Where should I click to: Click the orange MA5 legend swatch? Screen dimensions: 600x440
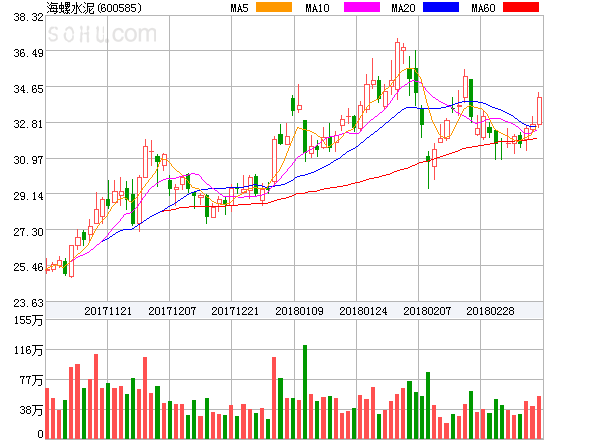coord(274,7)
